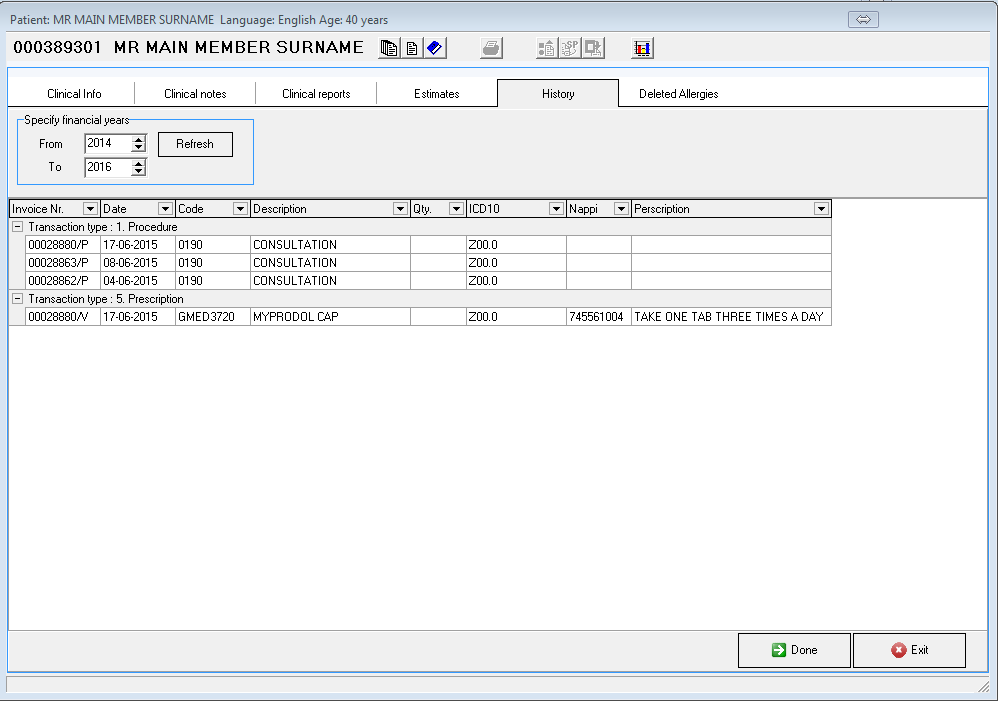Open the Description column filter dropdown
The width and height of the screenshot is (998, 701).
(400, 209)
